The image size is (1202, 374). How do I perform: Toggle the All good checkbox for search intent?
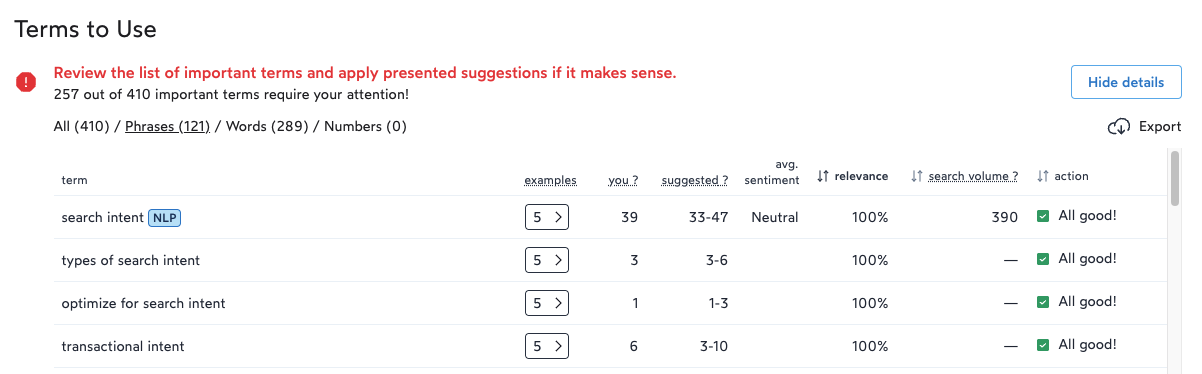1043,216
